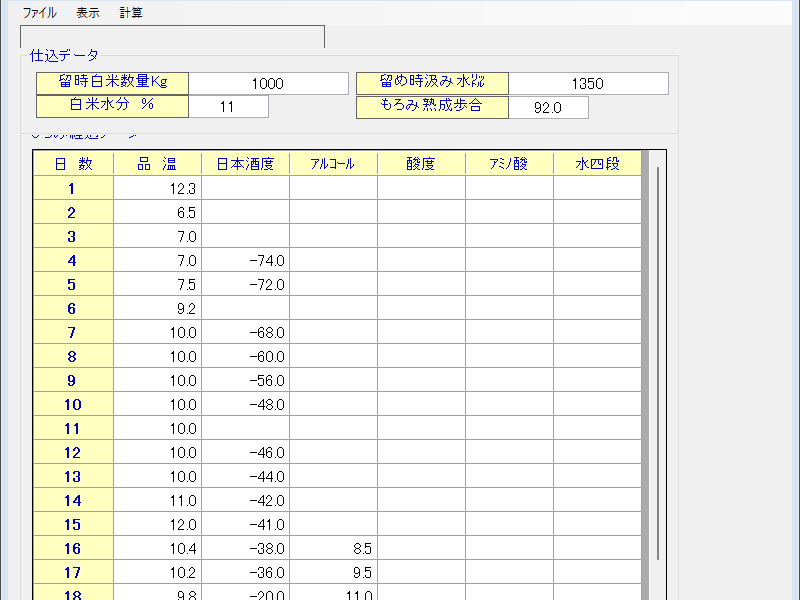This screenshot has height=600, width=800.
Task: Select the 水四段 column header
Action: [x=597, y=164]
